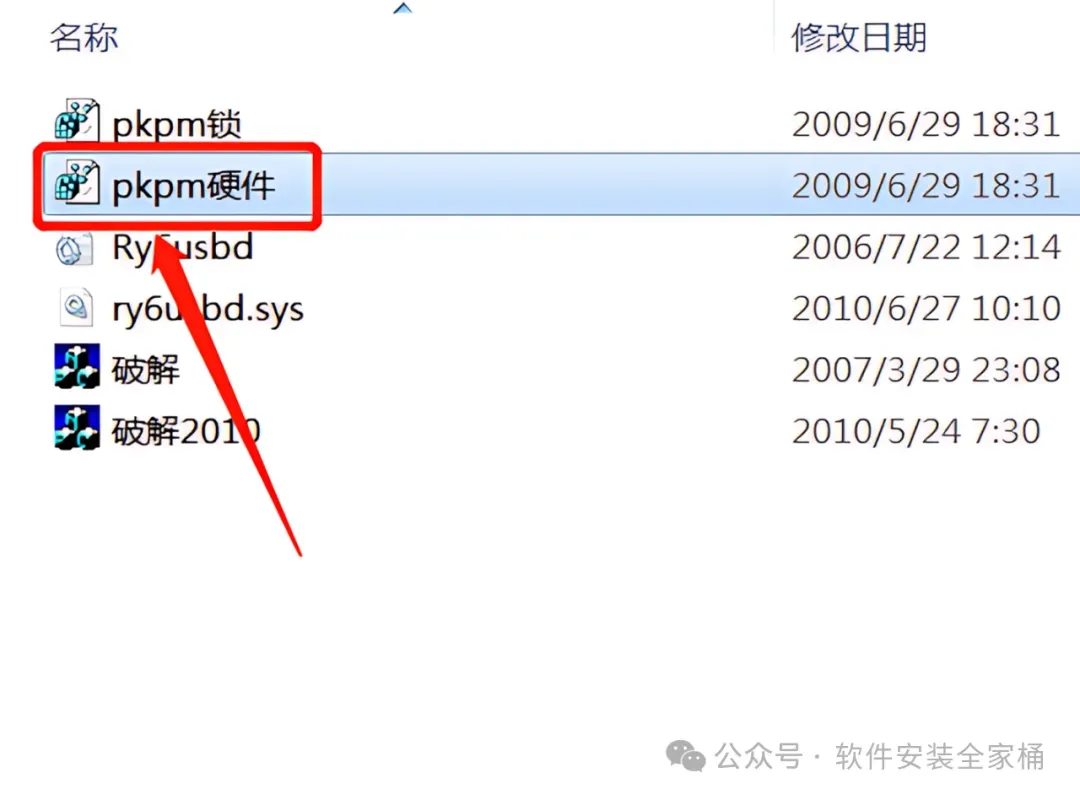The image size is (1080, 800).
Task: Click the 2009/6/29 18:31 date of pkpm锁
Action: click(x=925, y=125)
